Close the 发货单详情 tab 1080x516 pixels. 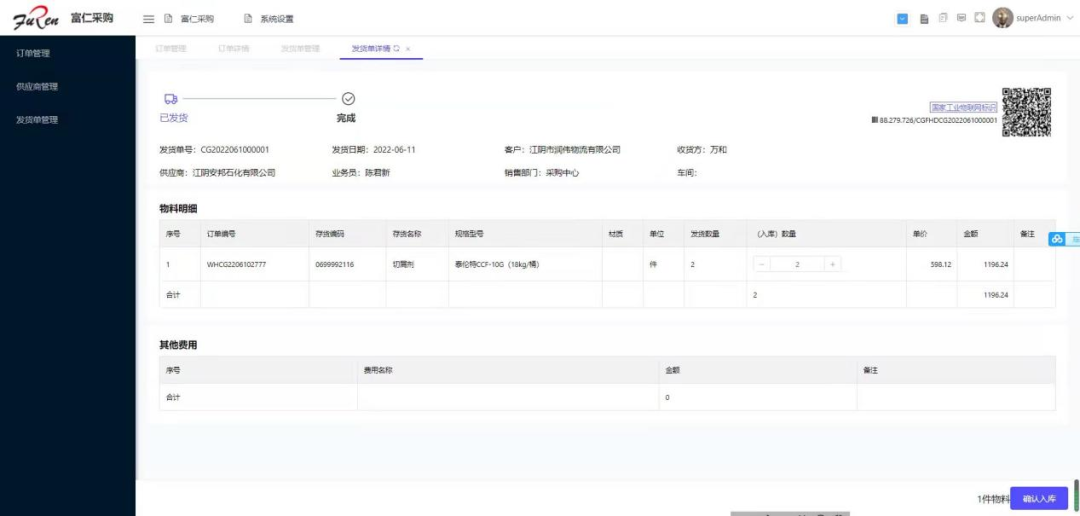(408, 49)
